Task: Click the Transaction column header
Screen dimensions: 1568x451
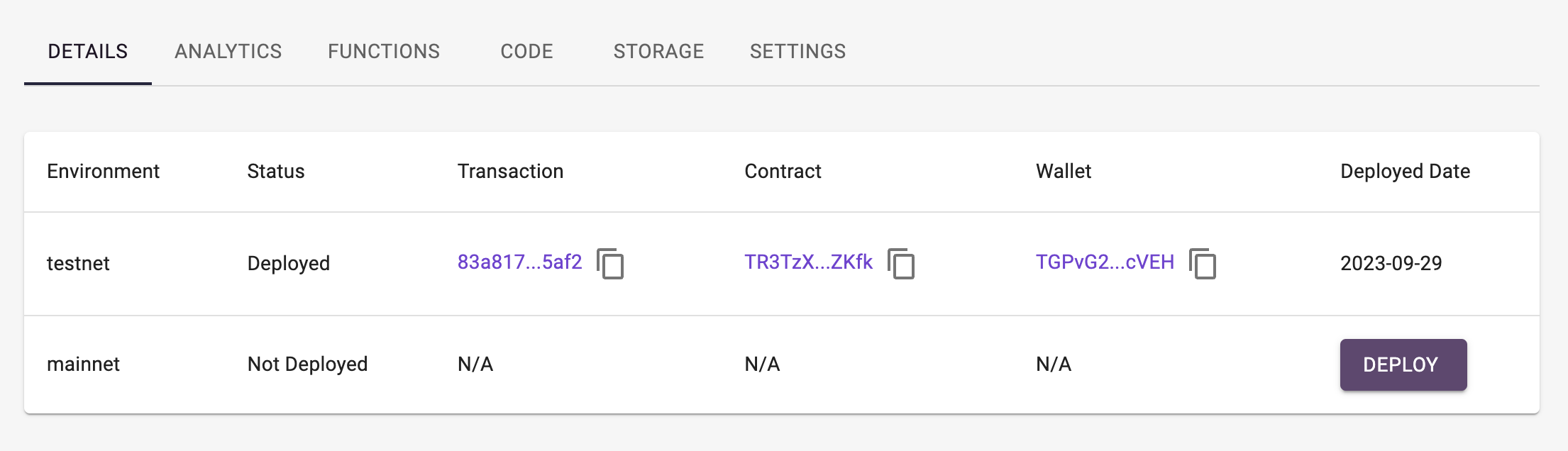Action: click(510, 172)
